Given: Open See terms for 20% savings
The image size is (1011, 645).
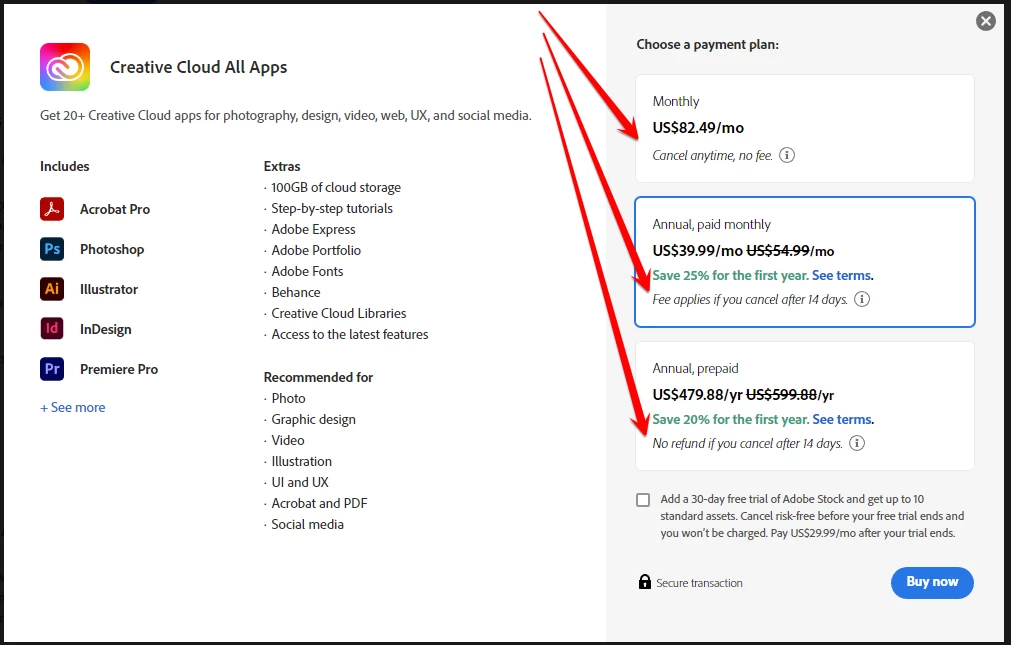Looking at the screenshot, I should 842,419.
